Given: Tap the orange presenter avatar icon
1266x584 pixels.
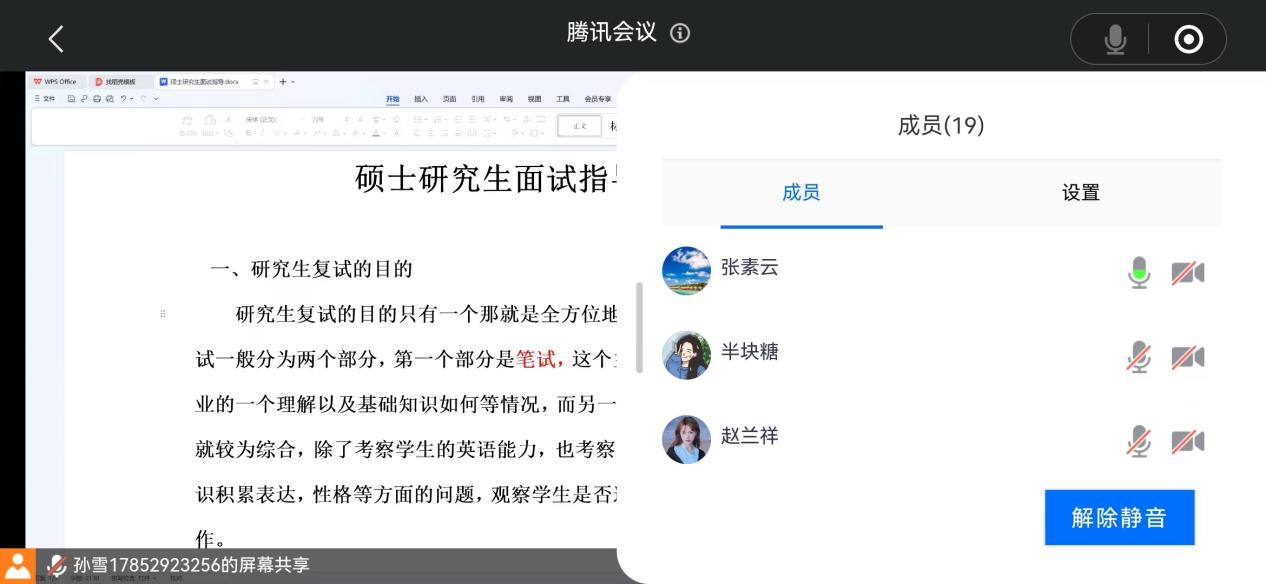Looking at the screenshot, I should (x=17, y=565).
